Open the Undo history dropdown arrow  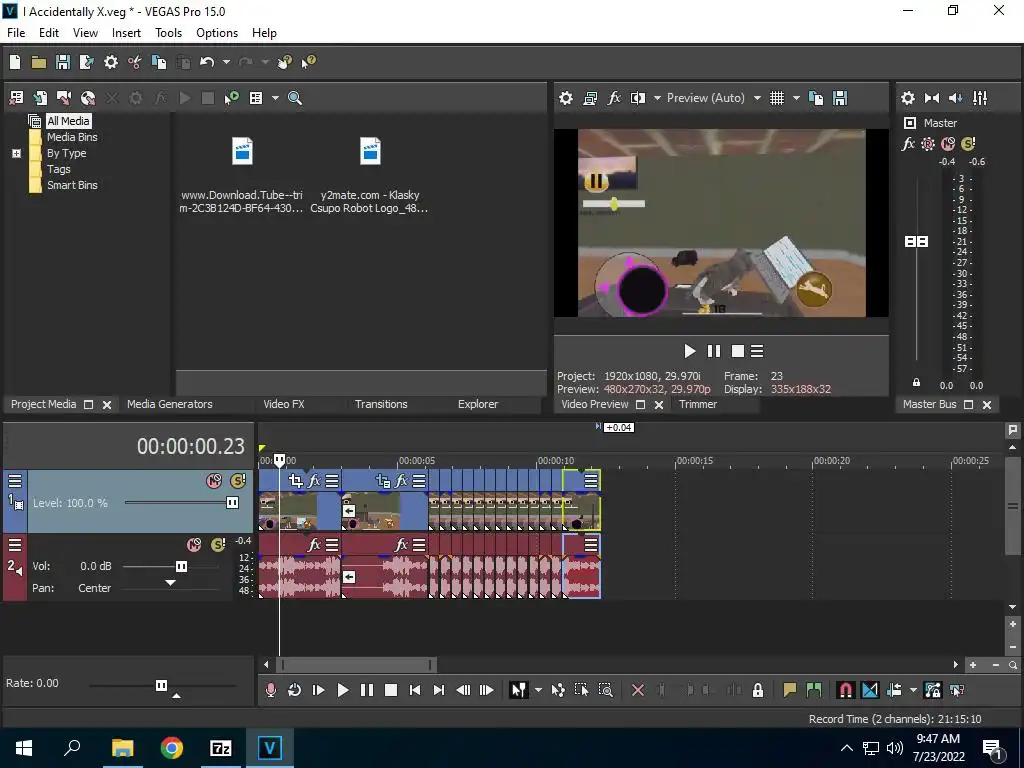226,62
